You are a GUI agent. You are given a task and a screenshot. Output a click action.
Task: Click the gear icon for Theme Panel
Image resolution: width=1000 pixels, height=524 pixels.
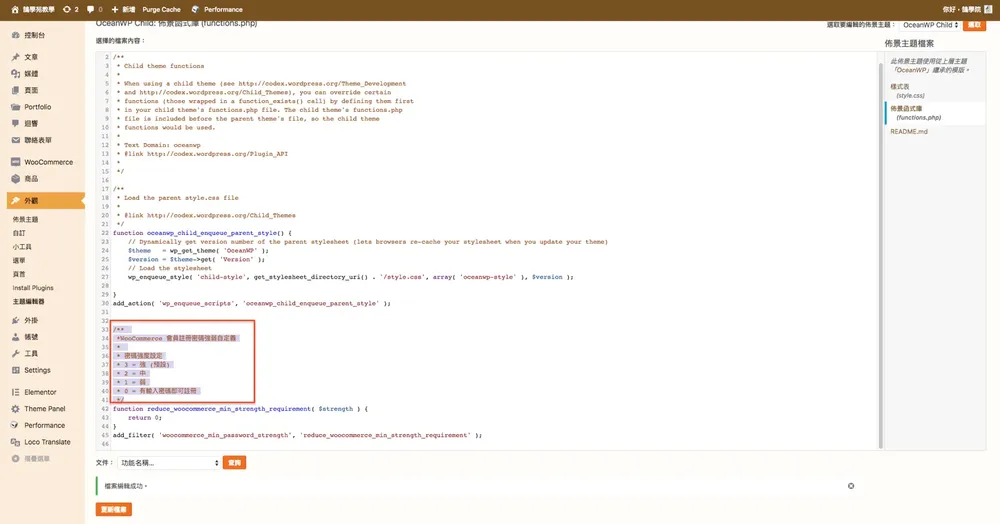tap(15, 409)
